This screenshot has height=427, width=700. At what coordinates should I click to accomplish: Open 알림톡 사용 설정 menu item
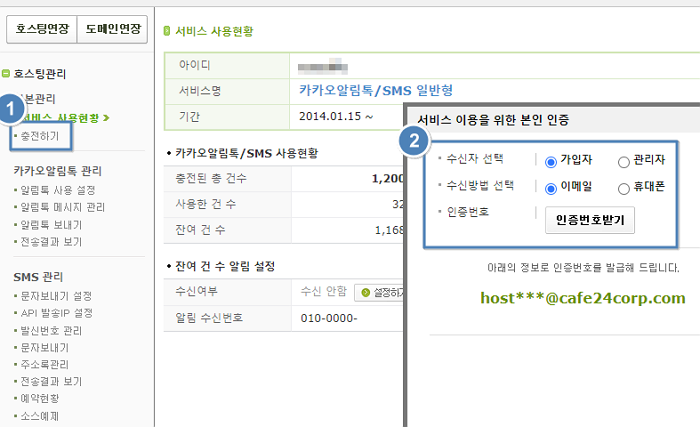pyautogui.click(x=58, y=190)
